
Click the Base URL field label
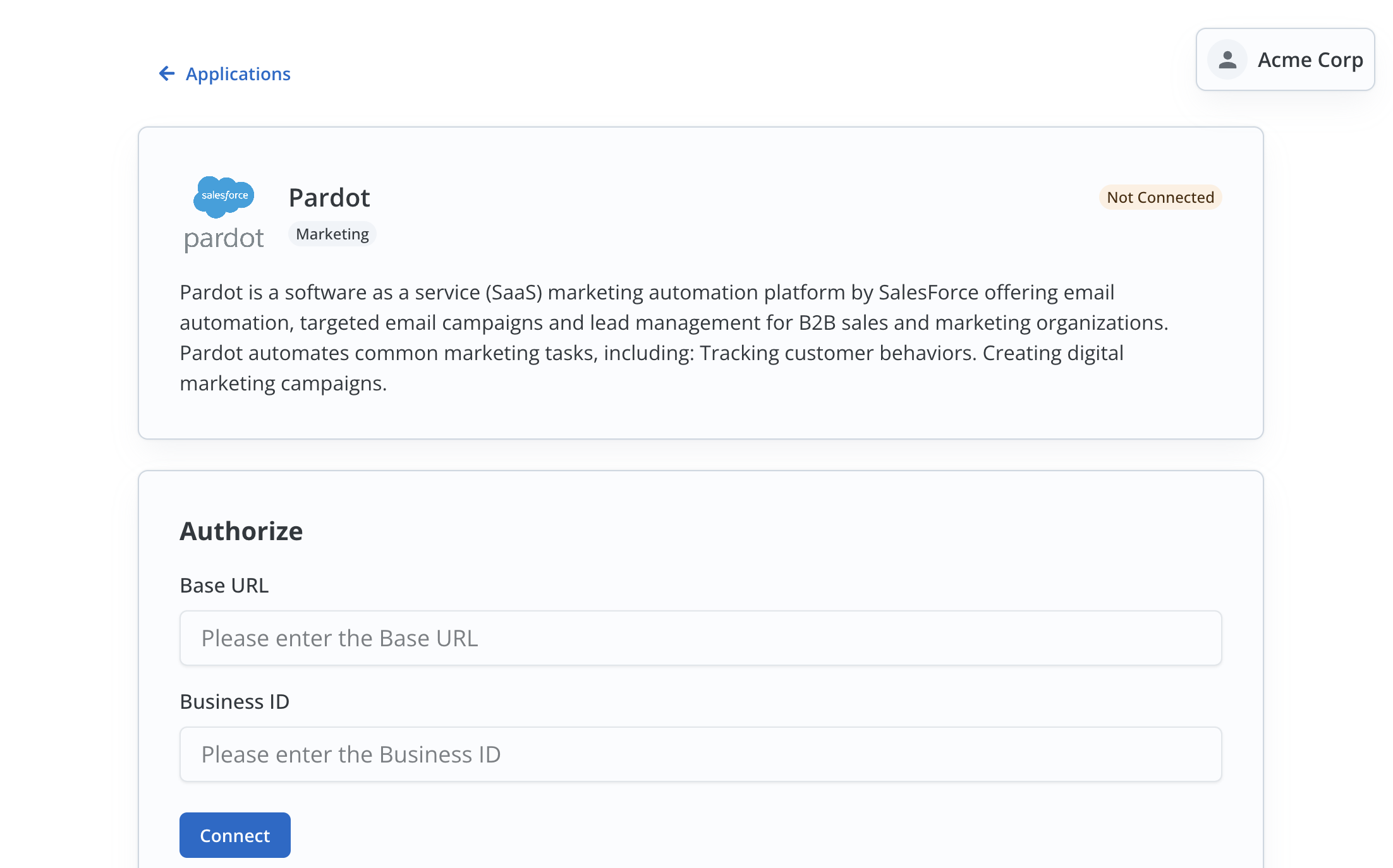(224, 585)
